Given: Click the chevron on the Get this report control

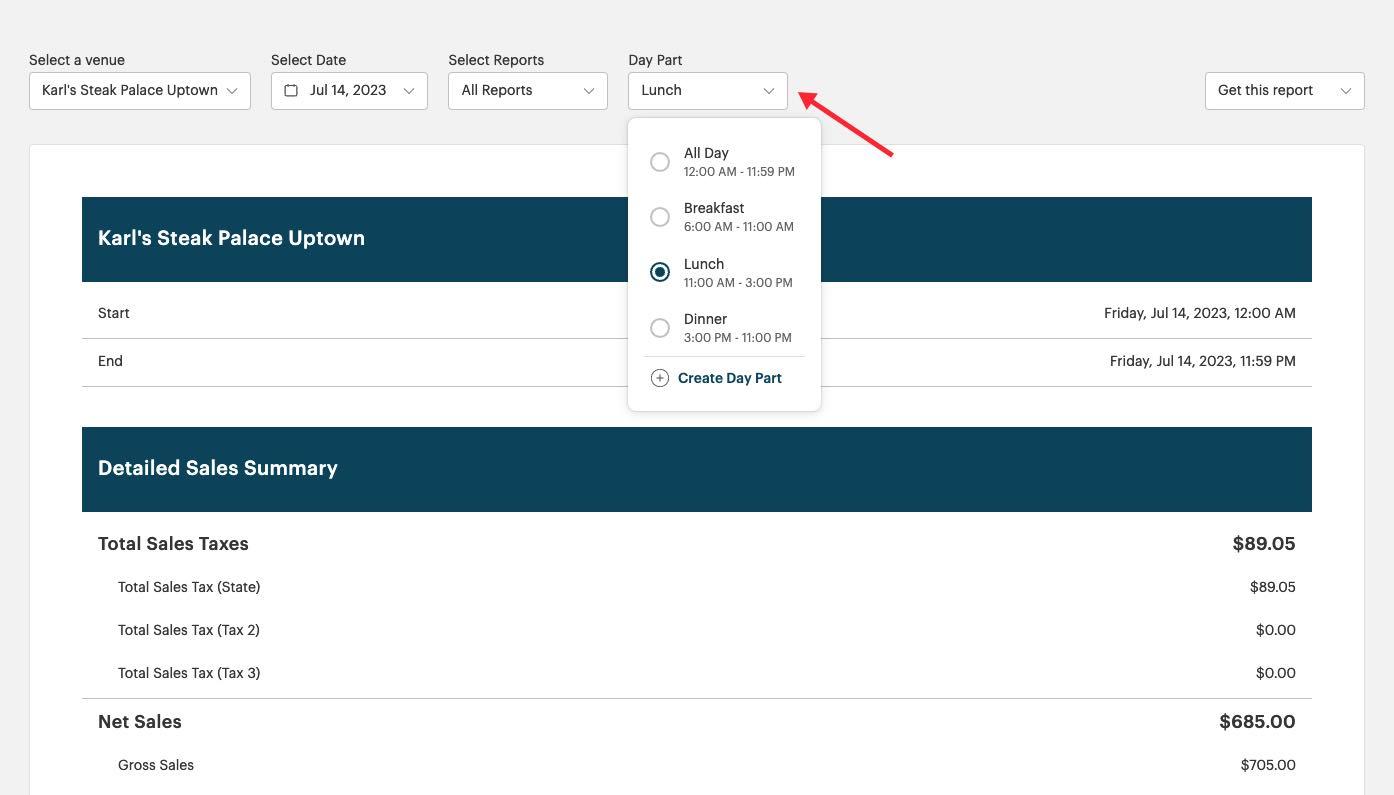Looking at the screenshot, I should pyautogui.click(x=1347, y=90).
